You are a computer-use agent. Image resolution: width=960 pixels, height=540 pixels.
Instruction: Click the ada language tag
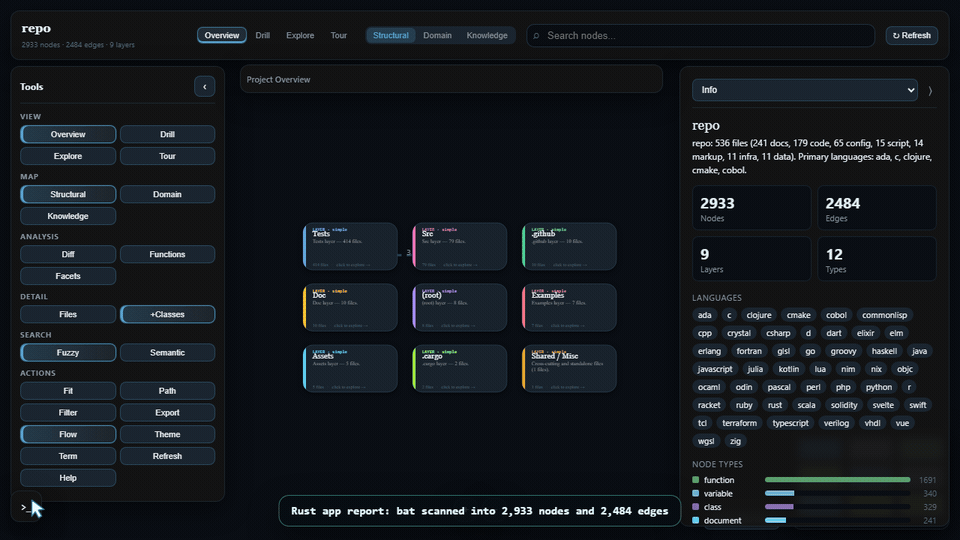pos(705,315)
